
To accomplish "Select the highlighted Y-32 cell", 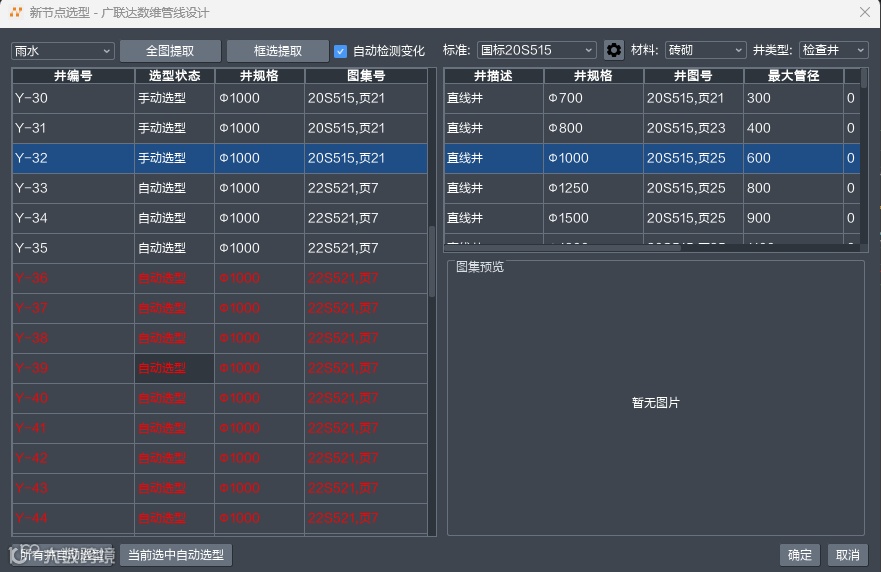I will click(73, 158).
